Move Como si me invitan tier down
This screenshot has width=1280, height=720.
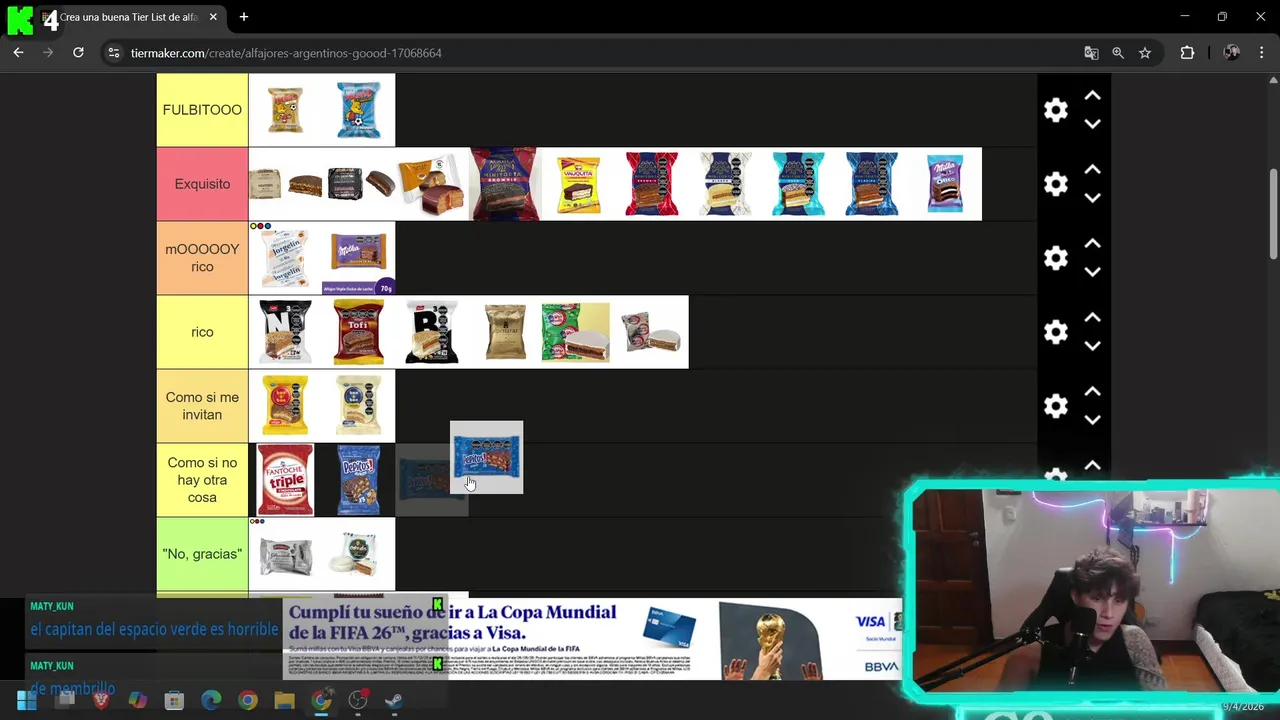point(1093,420)
